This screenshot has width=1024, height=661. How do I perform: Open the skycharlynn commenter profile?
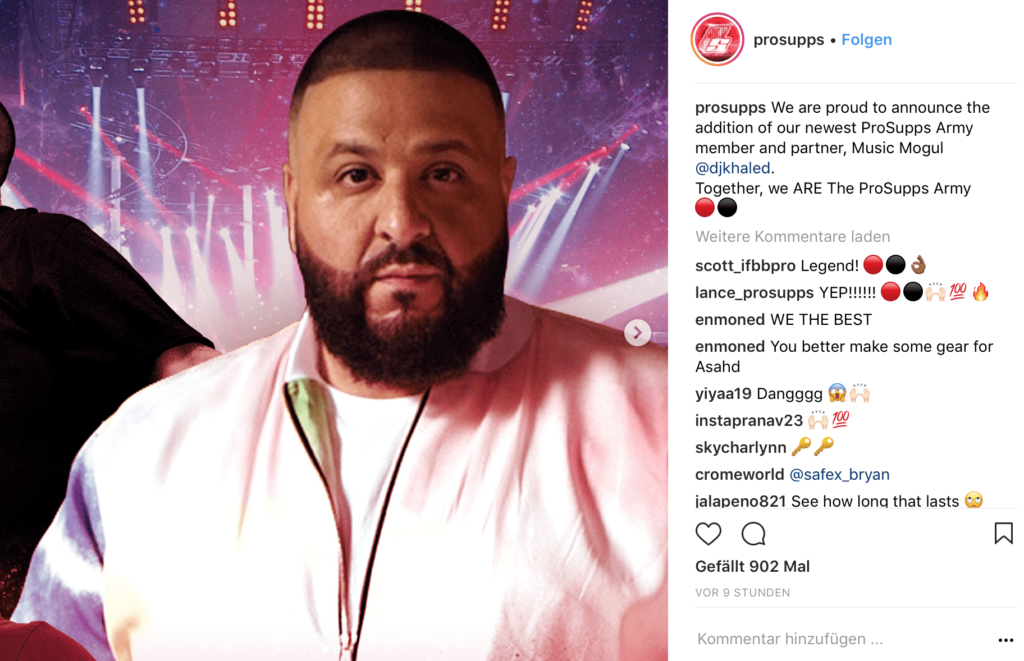[x=741, y=447]
